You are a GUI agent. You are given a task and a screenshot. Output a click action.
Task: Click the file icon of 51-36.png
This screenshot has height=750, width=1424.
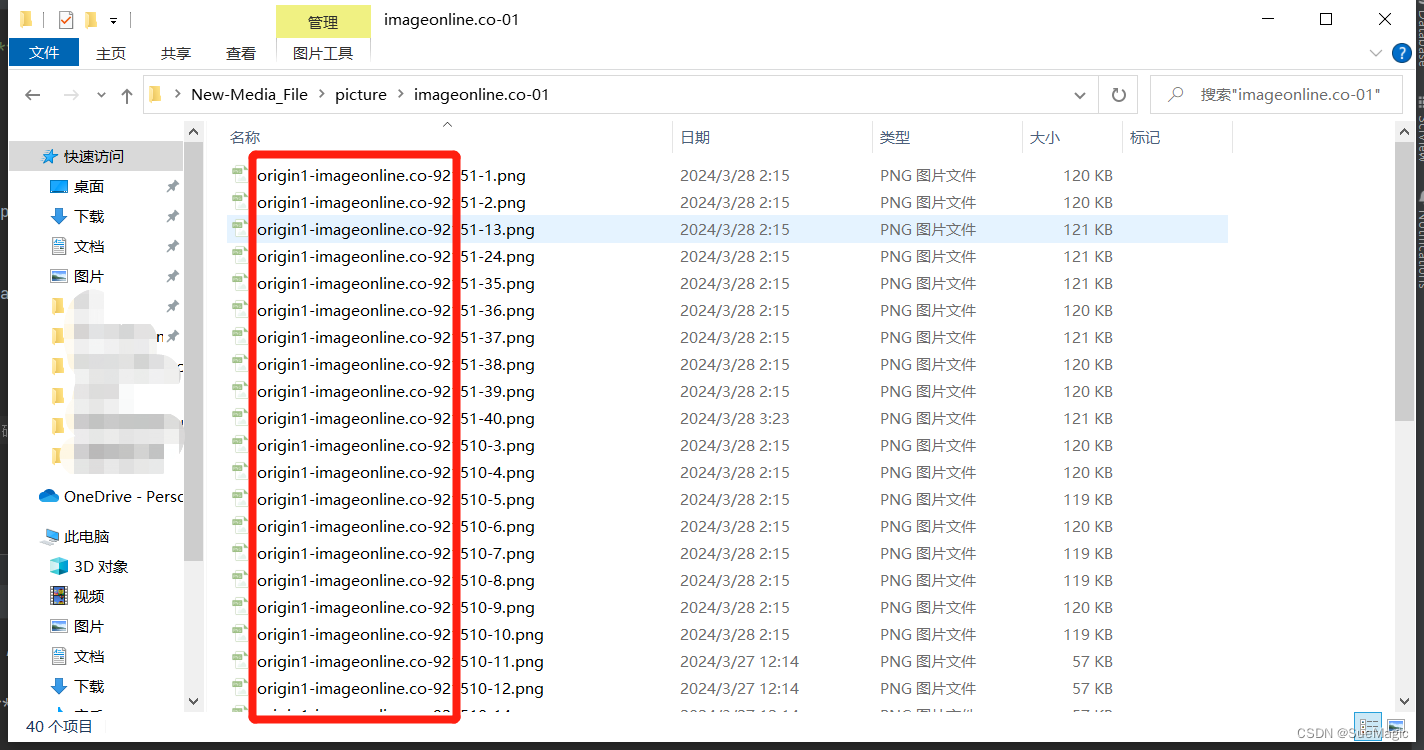[x=239, y=310]
